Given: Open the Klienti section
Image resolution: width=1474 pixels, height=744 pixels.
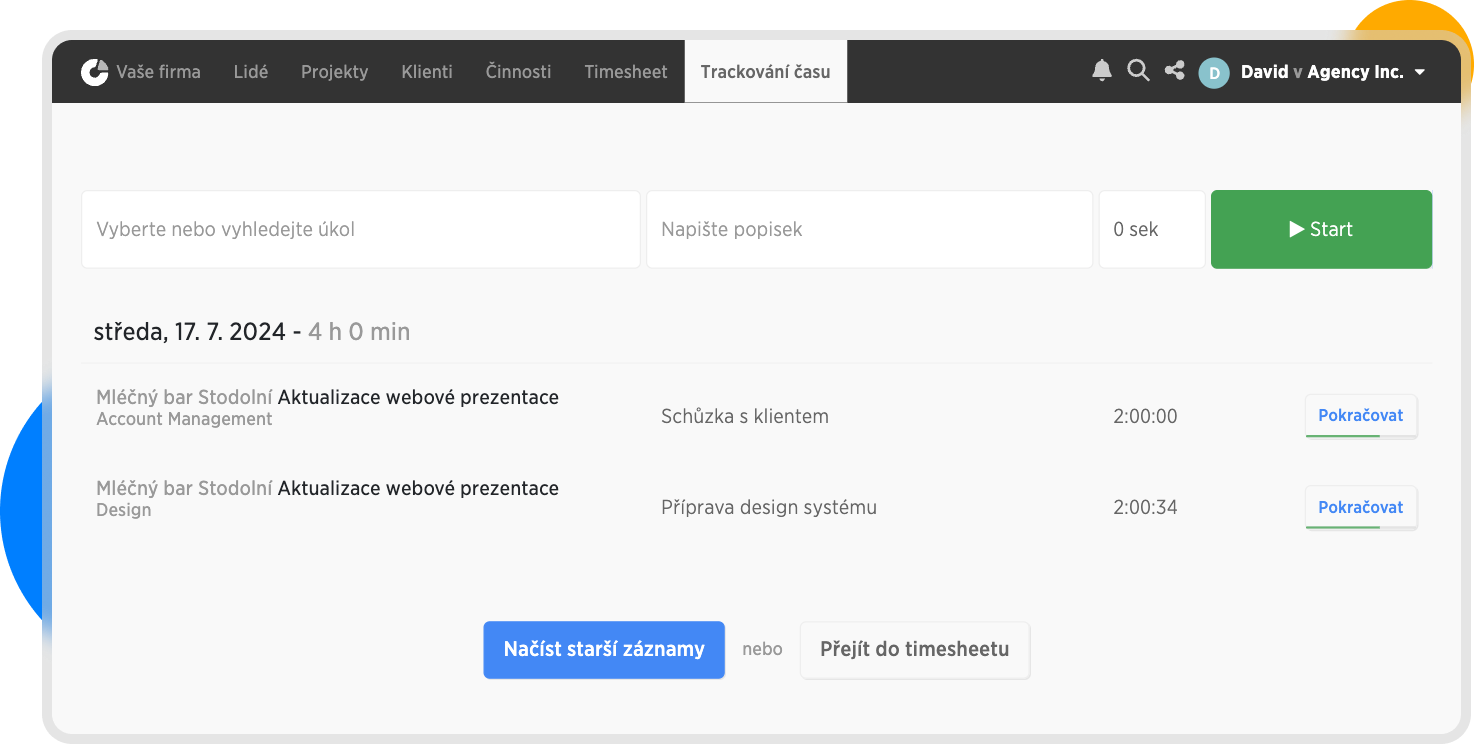Looking at the screenshot, I should pos(427,72).
